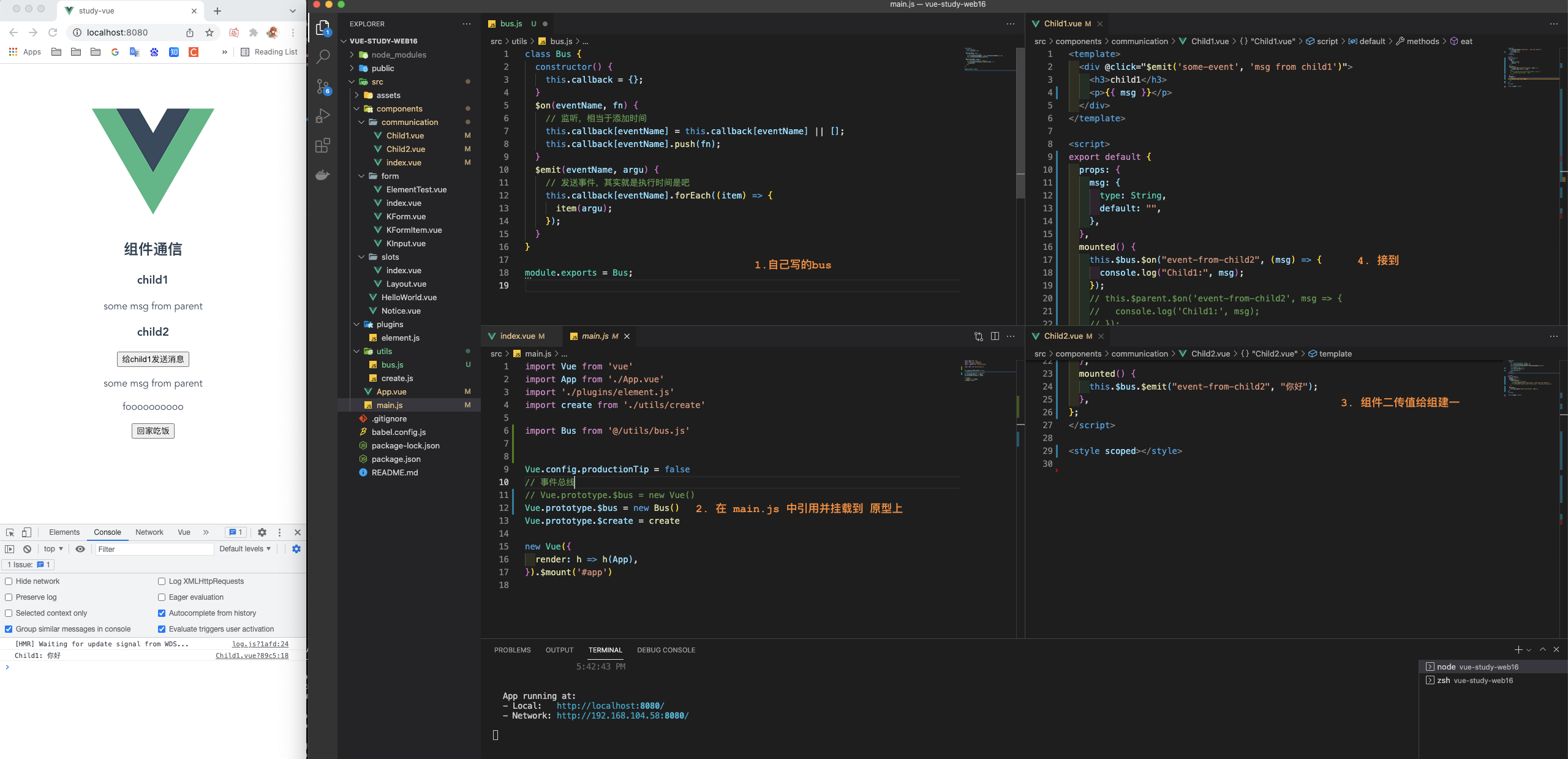Open Chrome extensions puzzle icon
The height and width of the screenshot is (759, 1568).
253,32
